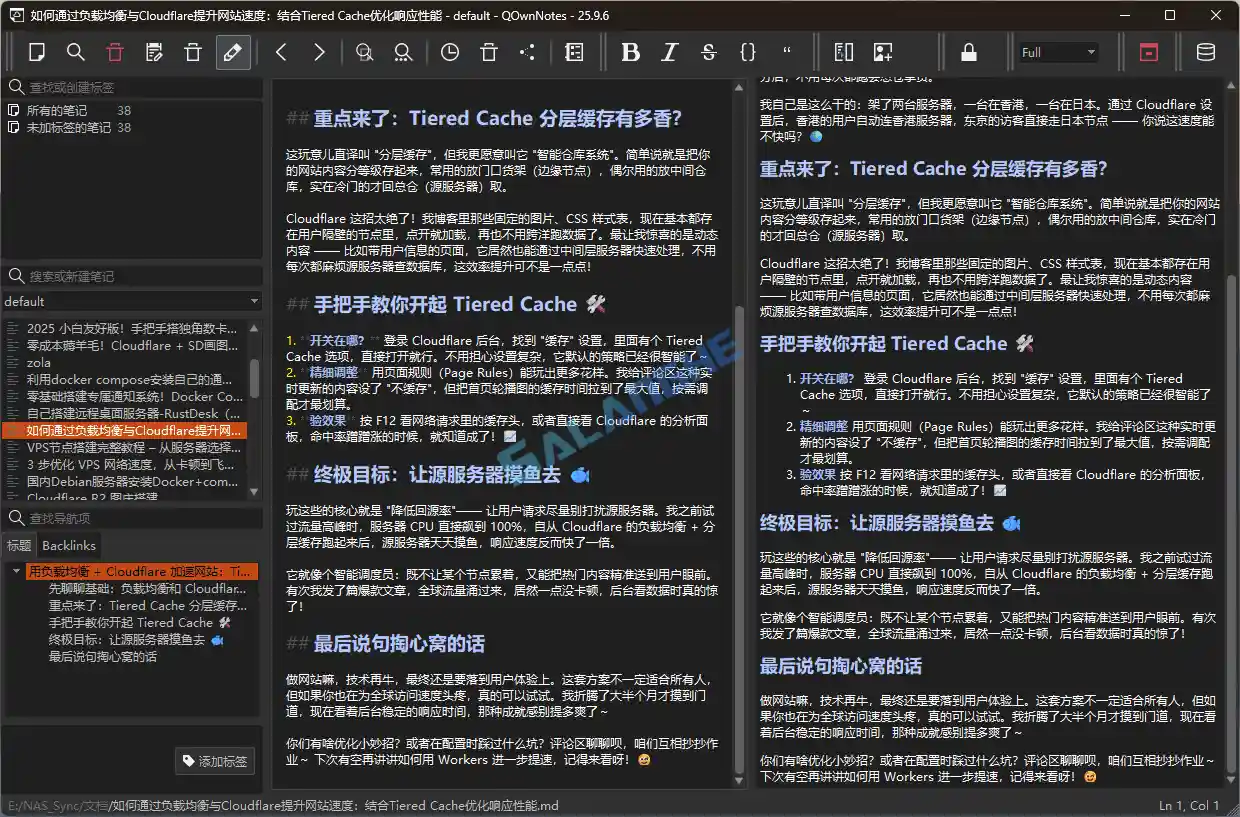Toggle italic formatting
This screenshot has width=1240, height=817.
point(669,51)
